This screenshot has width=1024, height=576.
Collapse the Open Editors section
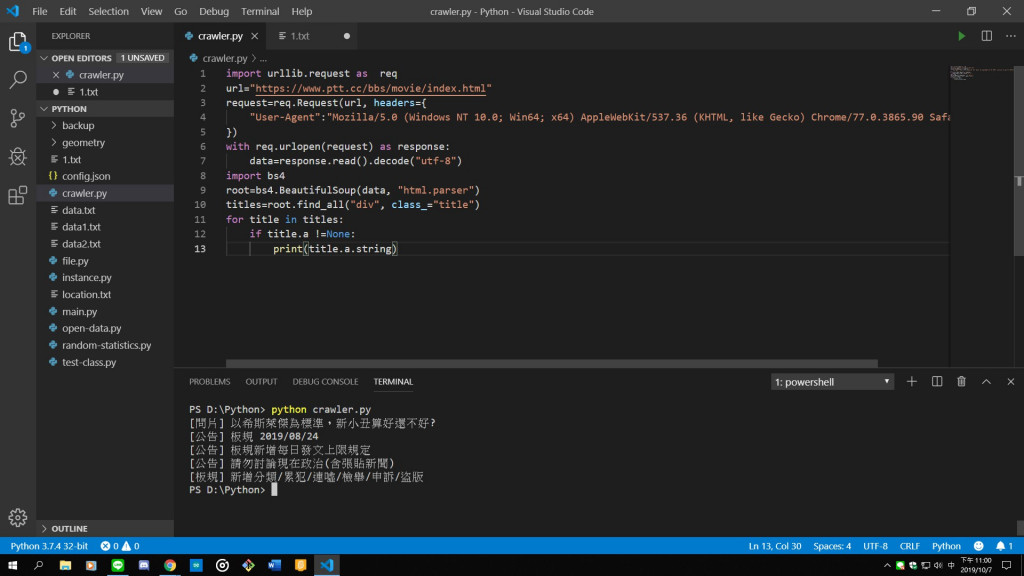click(44, 58)
